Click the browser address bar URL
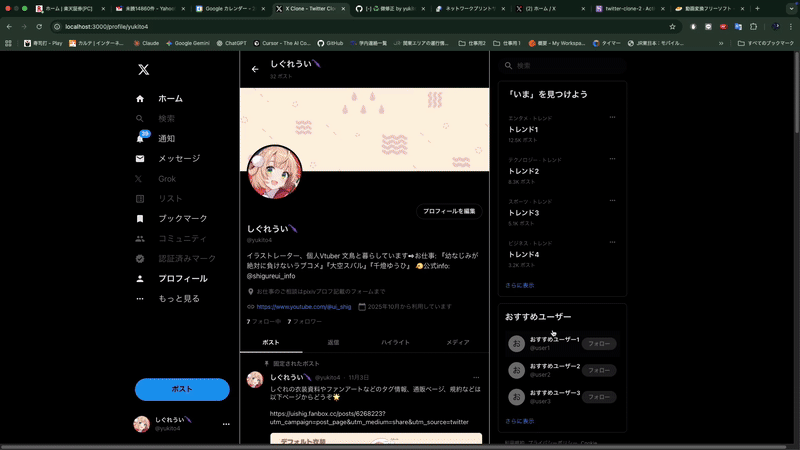Screen dimensions: 800x450 click(107, 27)
